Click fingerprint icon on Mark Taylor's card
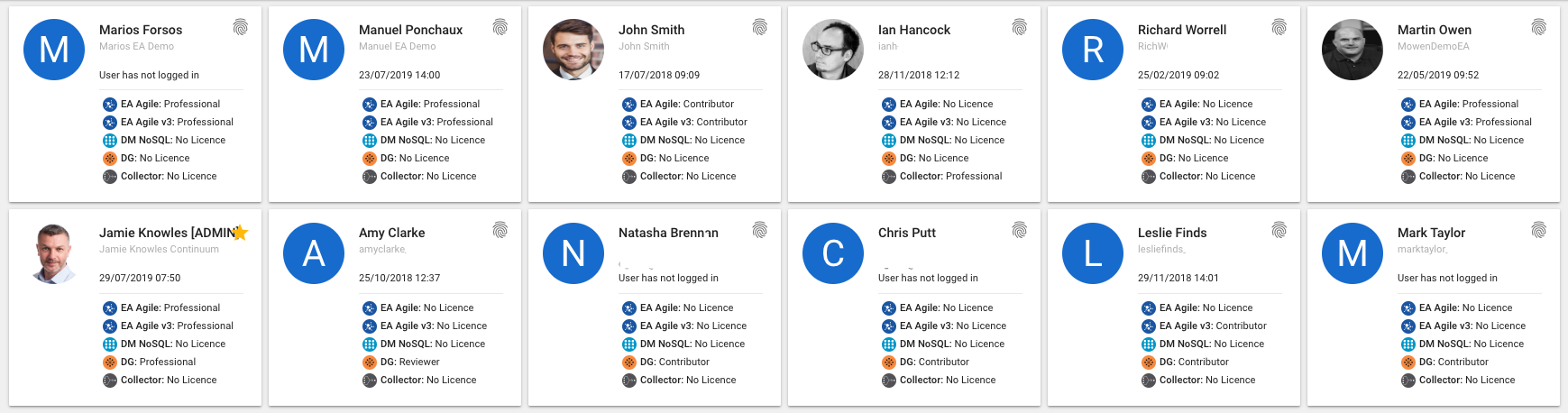Viewport: 1568px width, 413px height. click(x=1539, y=230)
